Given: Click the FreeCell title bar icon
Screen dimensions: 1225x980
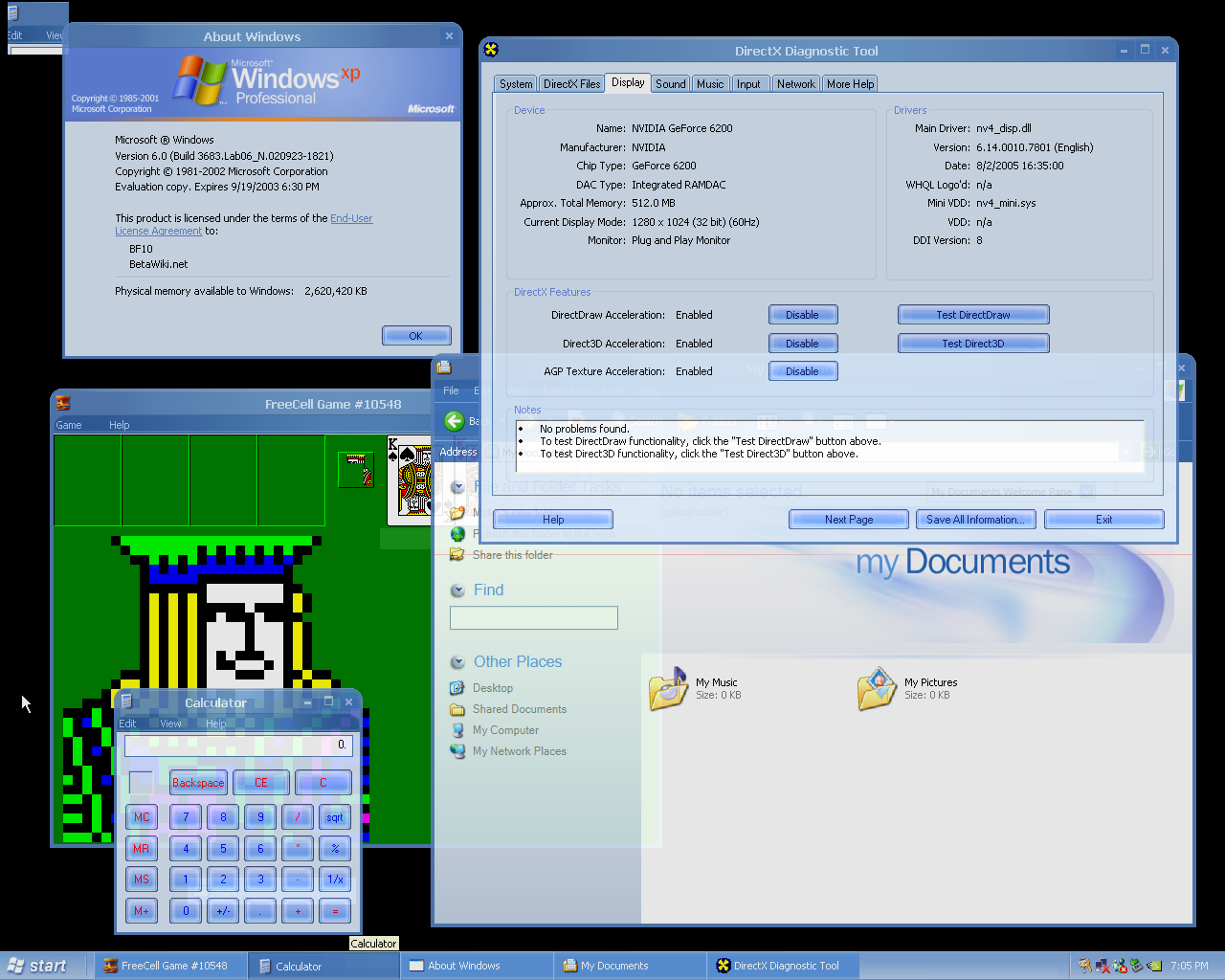Looking at the screenshot, I should click(63, 404).
